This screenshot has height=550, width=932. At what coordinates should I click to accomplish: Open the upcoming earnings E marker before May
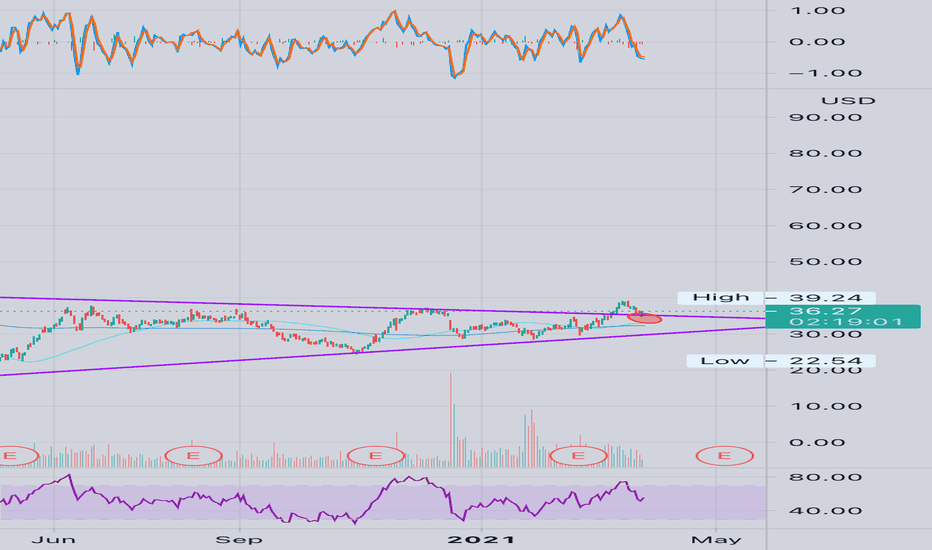pyautogui.click(x=725, y=456)
